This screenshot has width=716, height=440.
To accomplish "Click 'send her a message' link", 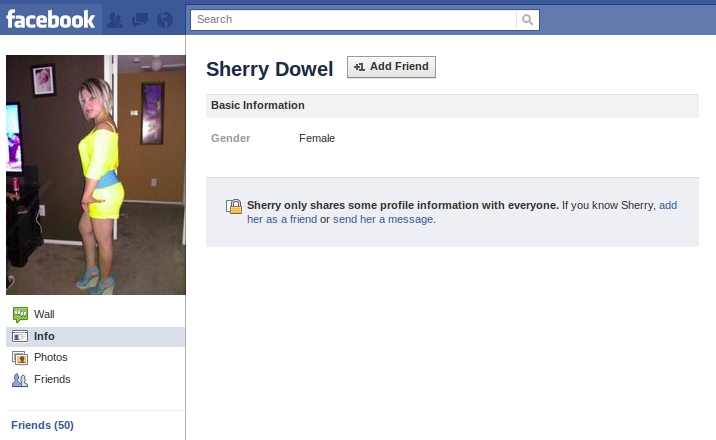I will [383, 220].
